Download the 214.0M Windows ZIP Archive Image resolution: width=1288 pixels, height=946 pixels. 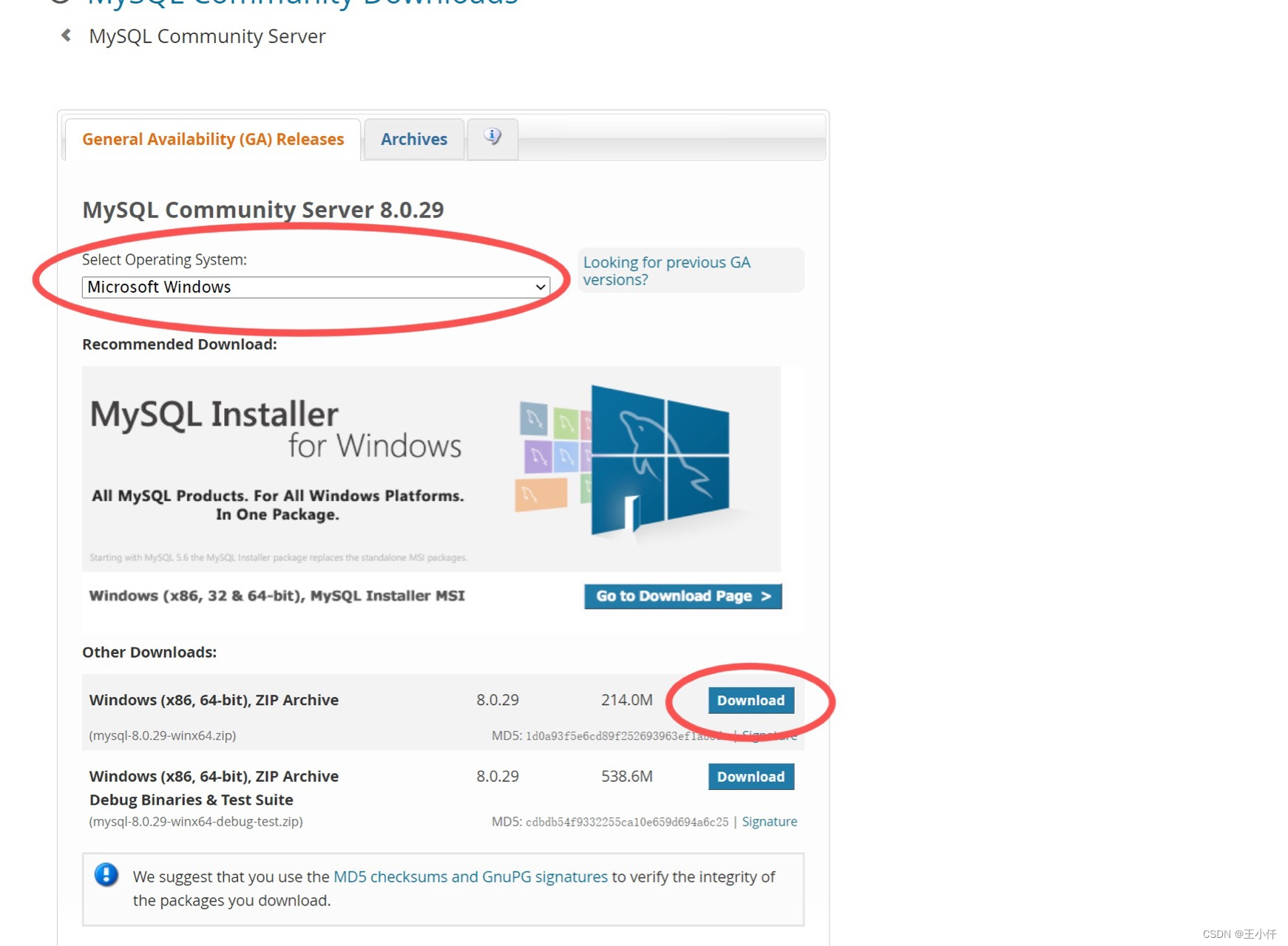[x=750, y=700]
